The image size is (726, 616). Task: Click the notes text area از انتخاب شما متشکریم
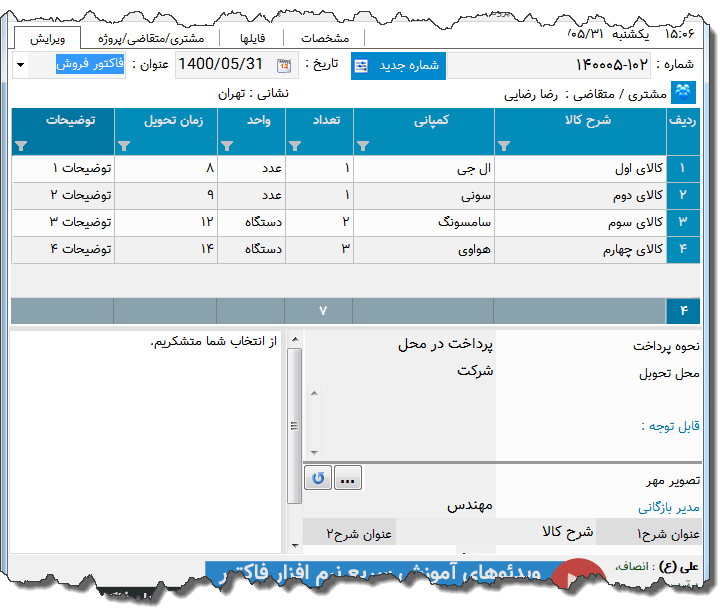(x=145, y=441)
